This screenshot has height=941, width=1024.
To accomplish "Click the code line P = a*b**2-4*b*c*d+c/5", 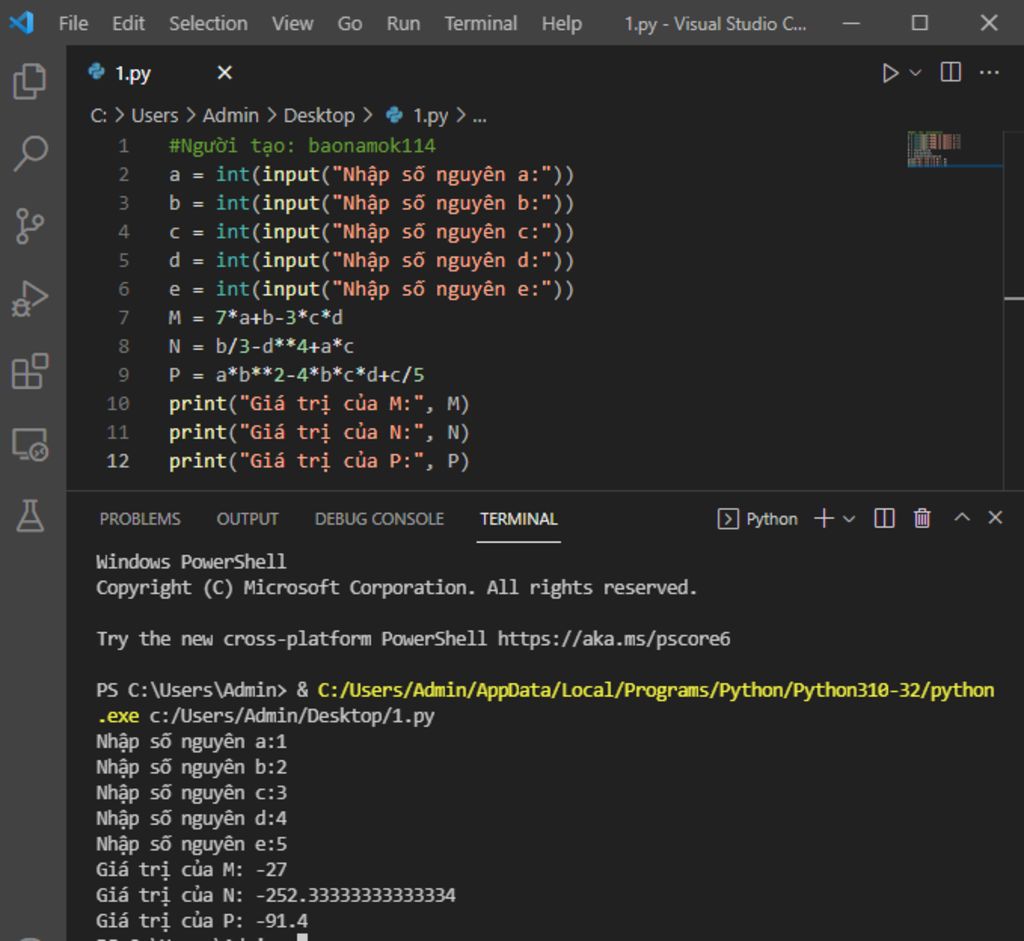I will point(296,375).
